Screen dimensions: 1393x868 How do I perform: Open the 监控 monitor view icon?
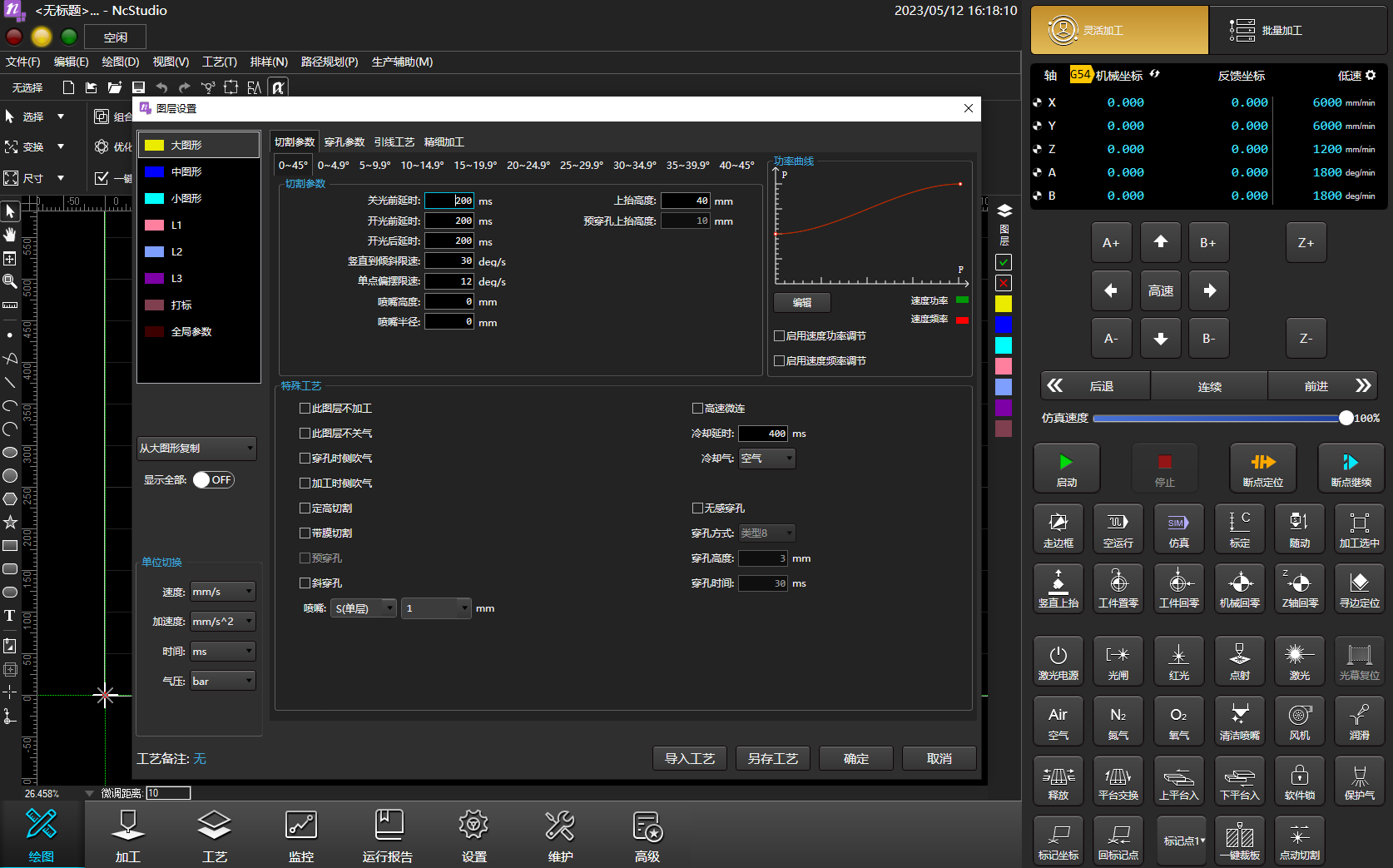(300, 836)
